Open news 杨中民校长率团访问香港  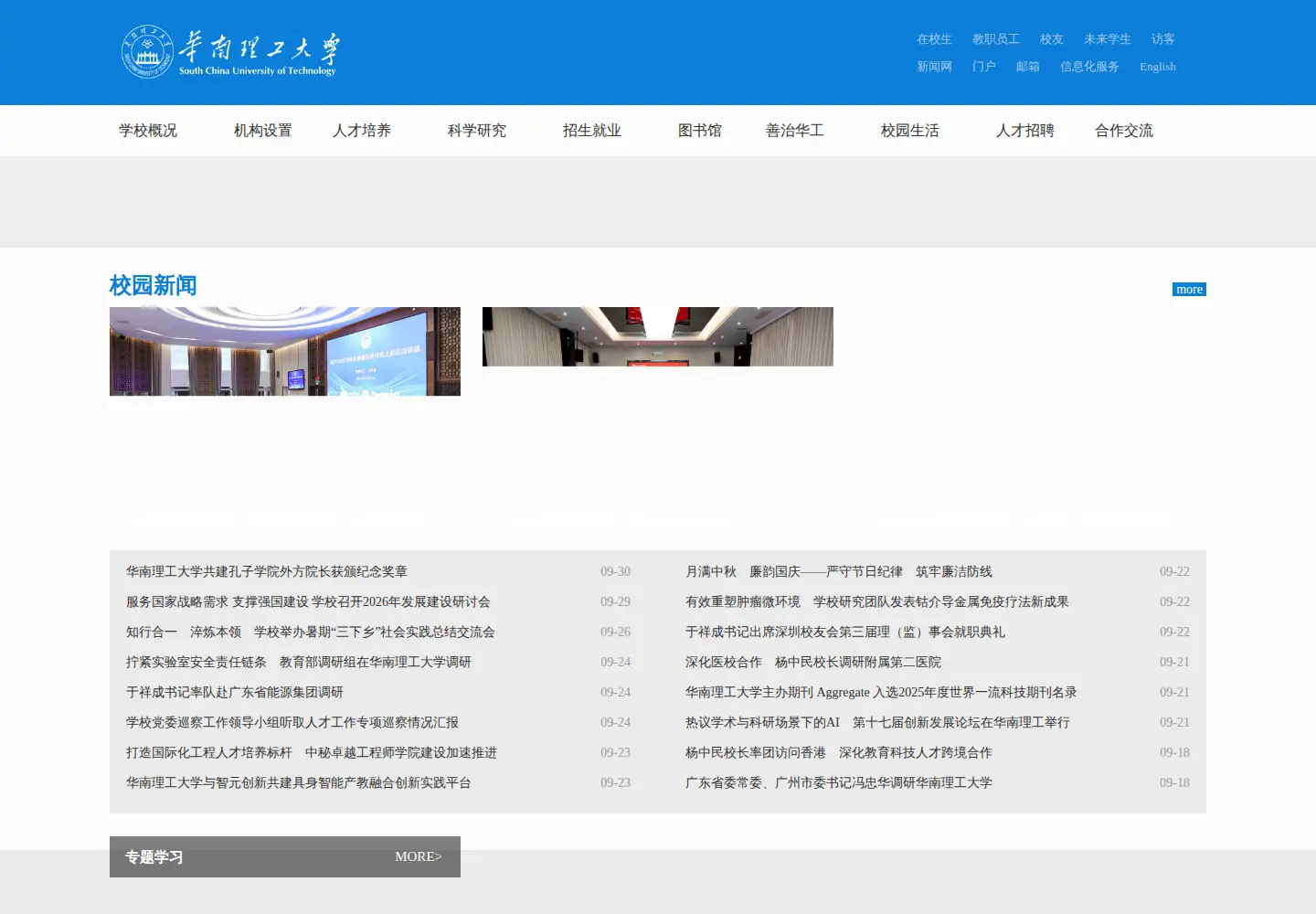[839, 752]
